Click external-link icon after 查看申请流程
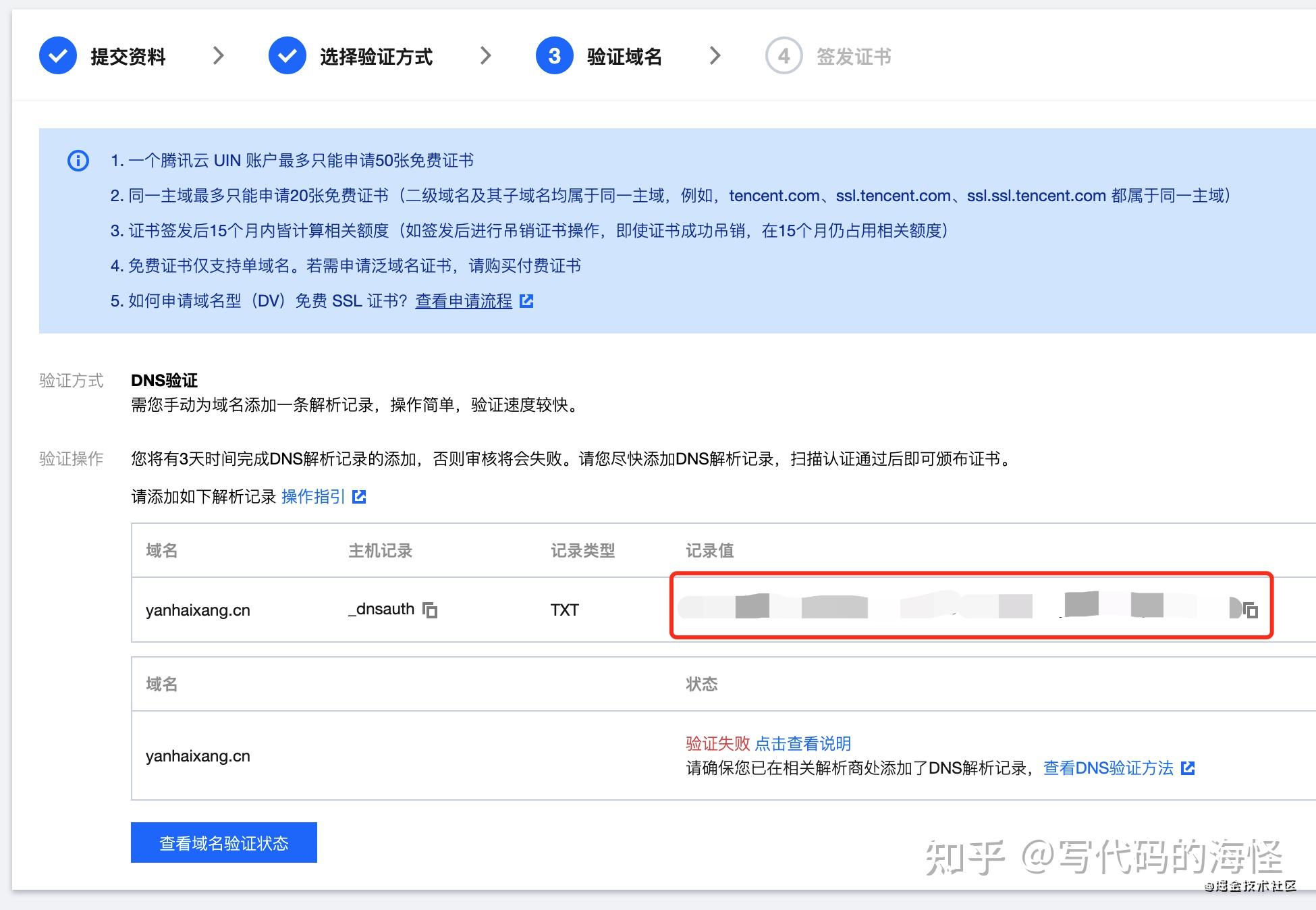 tap(526, 301)
